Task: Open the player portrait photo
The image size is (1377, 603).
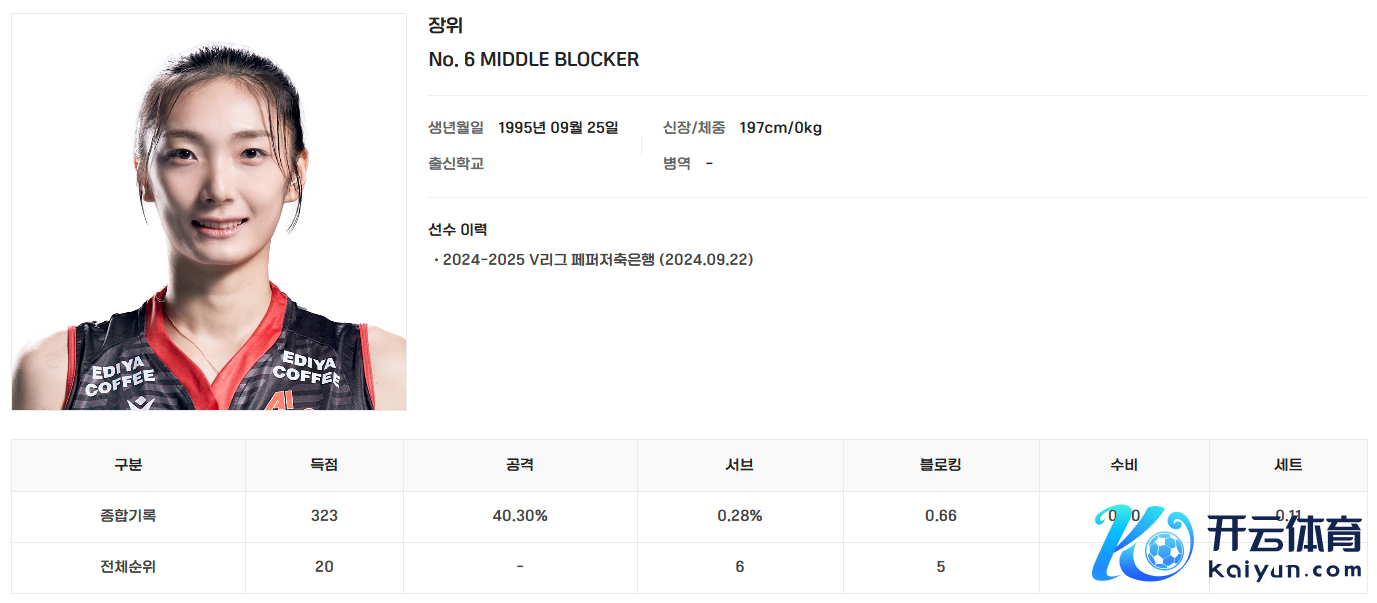Action: (209, 212)
